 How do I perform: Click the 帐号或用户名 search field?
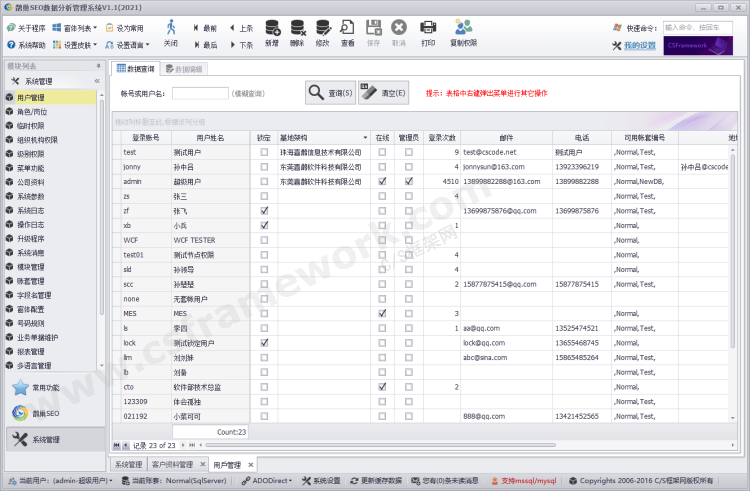click(x=200, y=93)
